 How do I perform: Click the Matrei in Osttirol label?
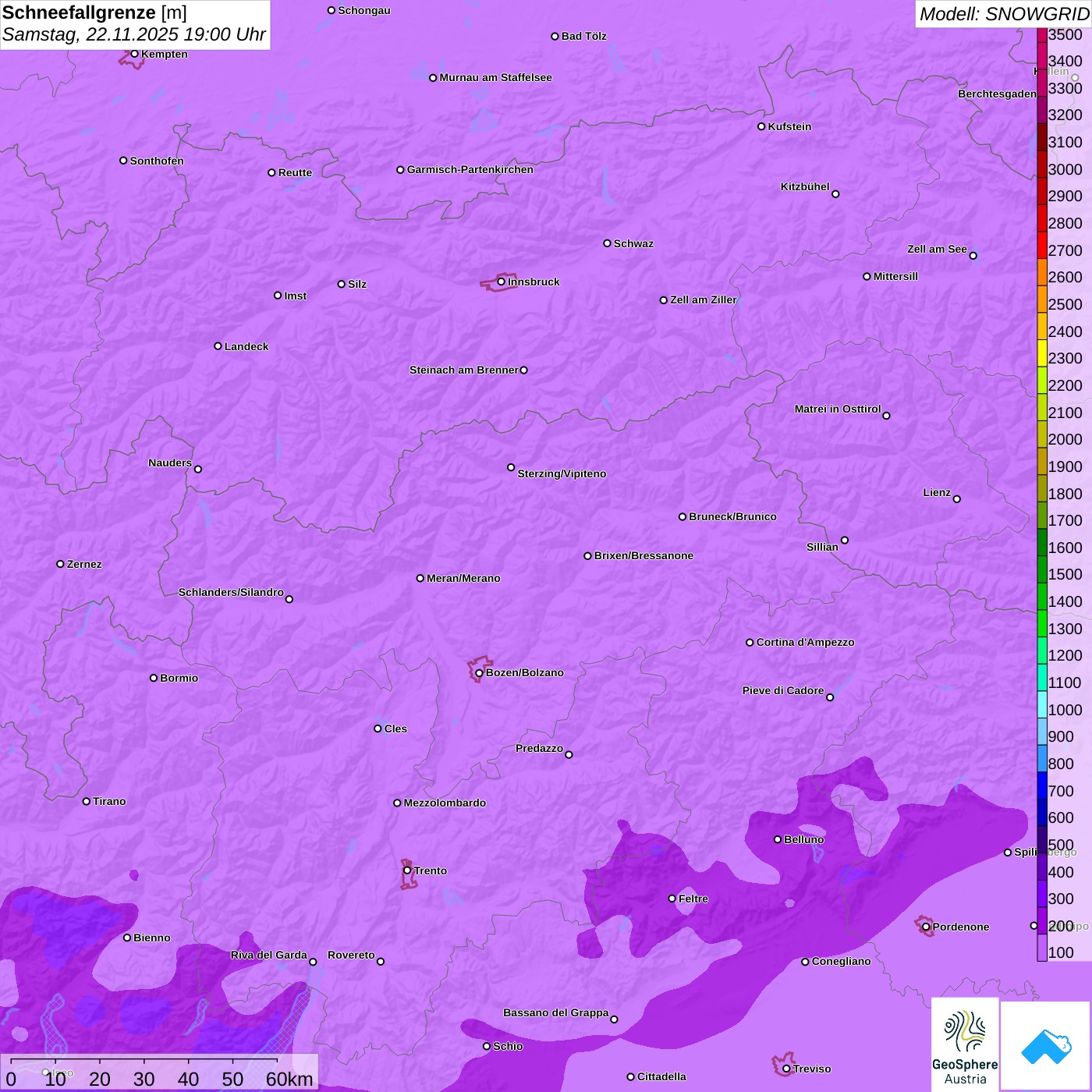click(838, 409)
